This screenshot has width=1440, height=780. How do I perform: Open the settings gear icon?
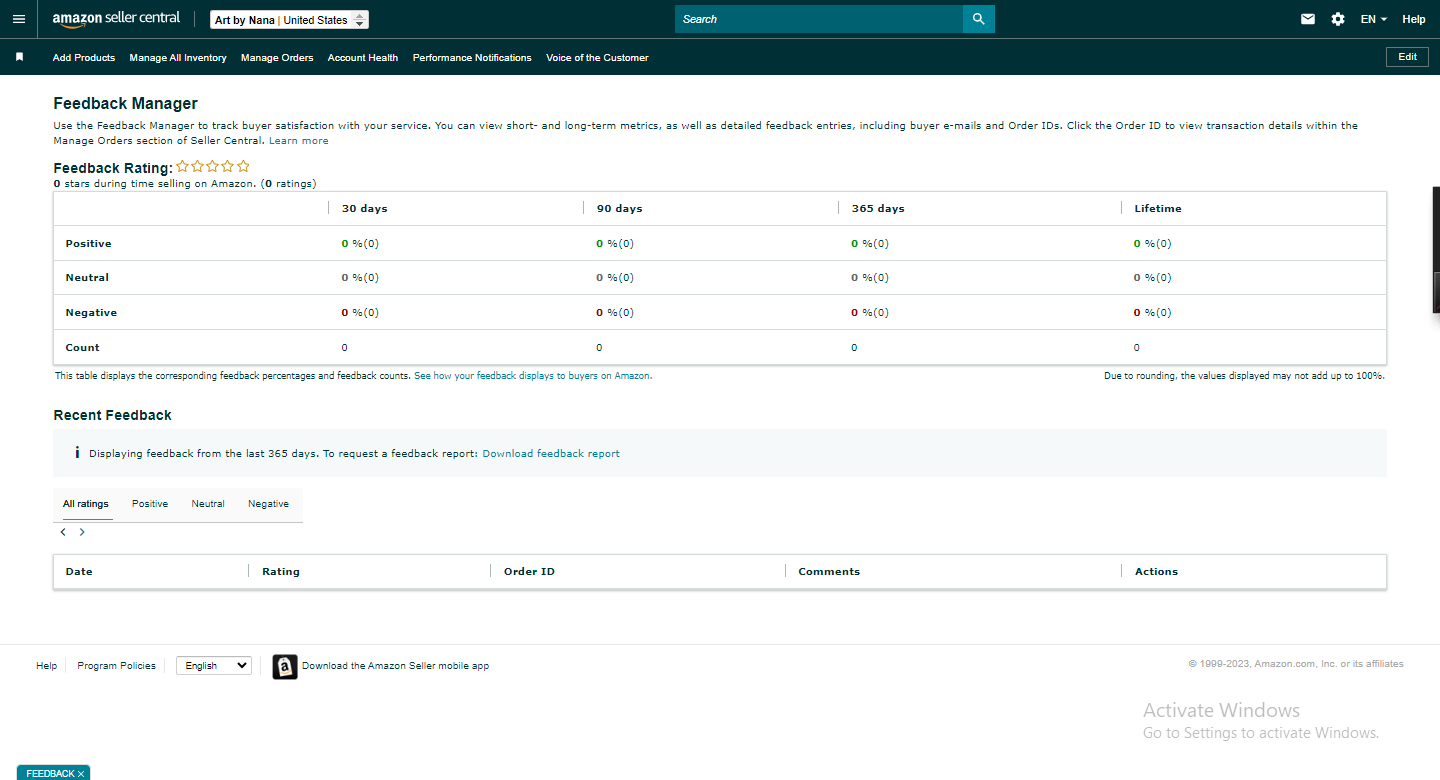[1338, 19]
